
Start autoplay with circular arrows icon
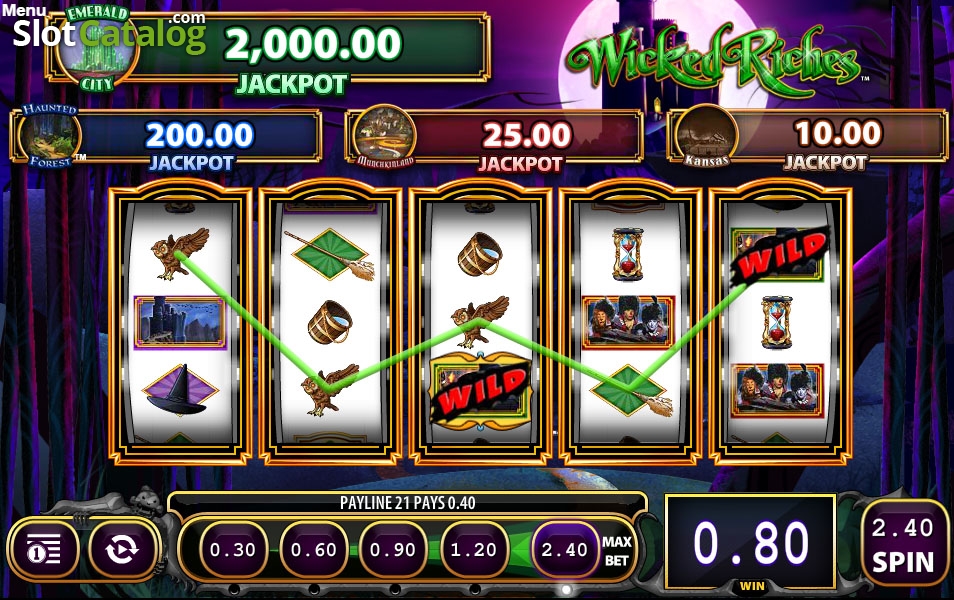click(x=122, y=550)
